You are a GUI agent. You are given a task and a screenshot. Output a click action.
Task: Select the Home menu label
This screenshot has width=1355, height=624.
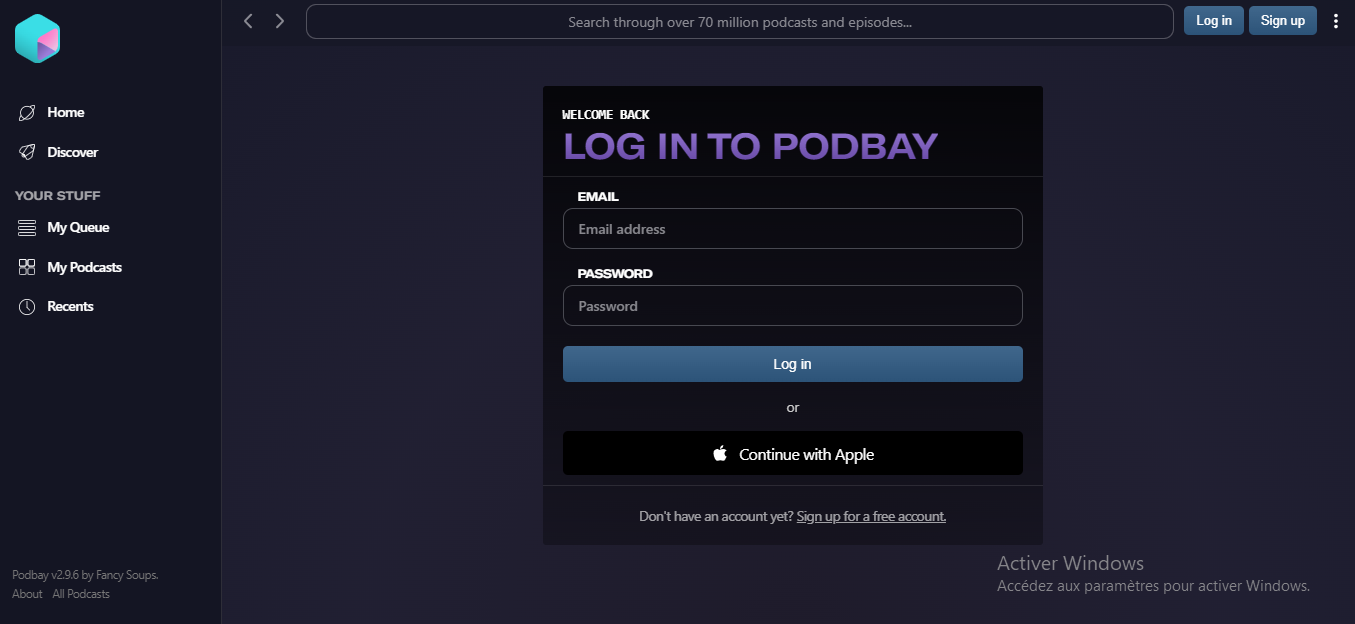point(66,113)
